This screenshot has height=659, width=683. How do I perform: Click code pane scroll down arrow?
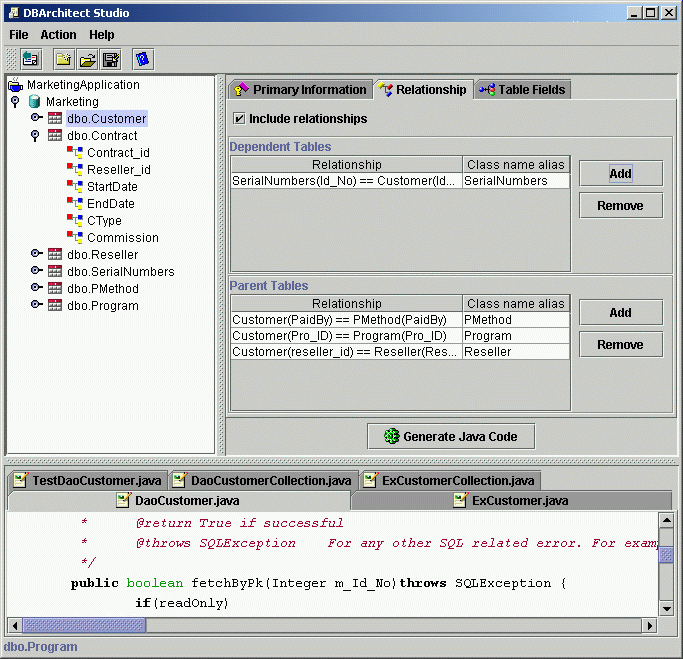pyautogui.click(x=666, y=609)
